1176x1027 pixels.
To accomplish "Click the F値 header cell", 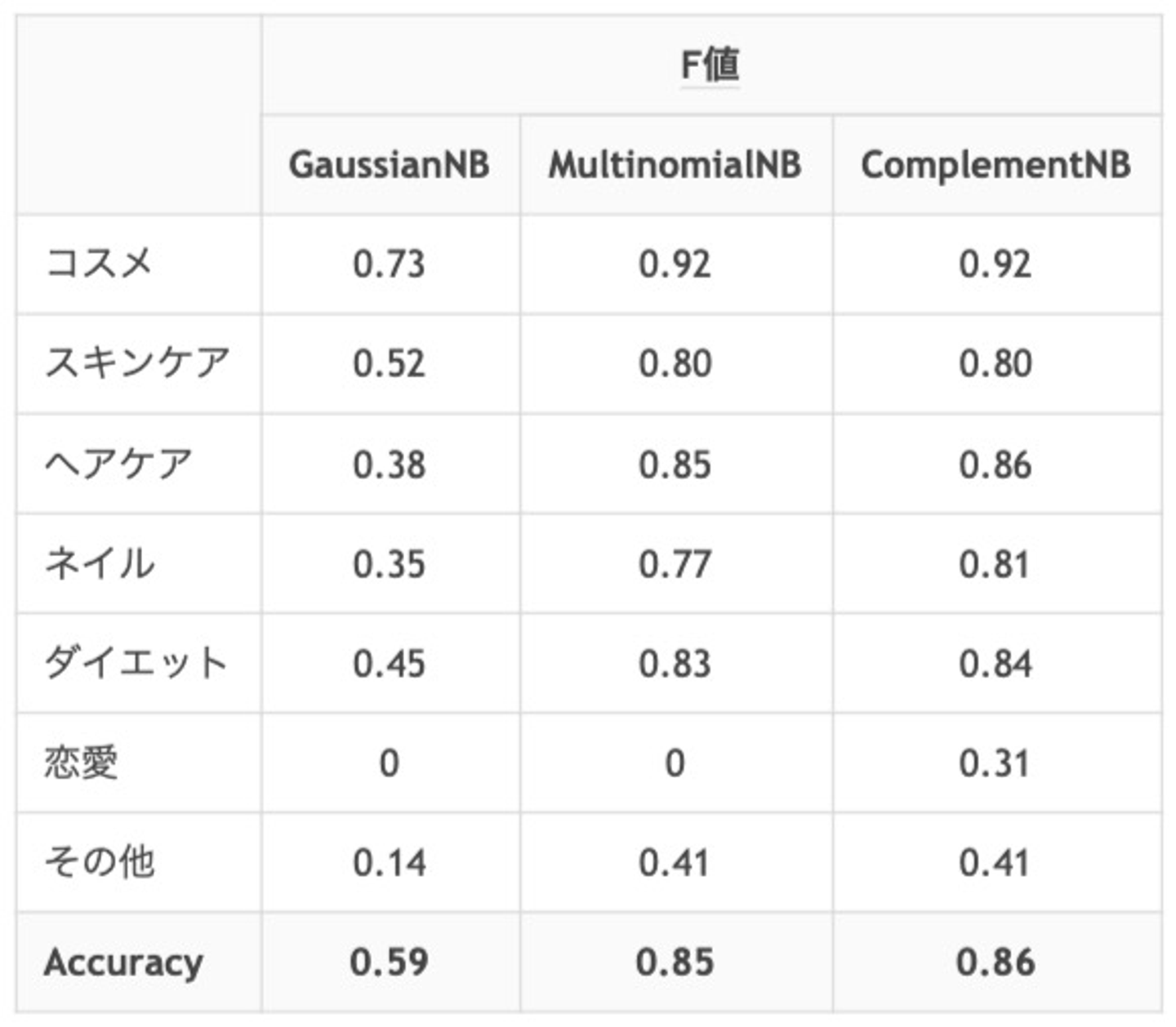I will pos(710,64).
